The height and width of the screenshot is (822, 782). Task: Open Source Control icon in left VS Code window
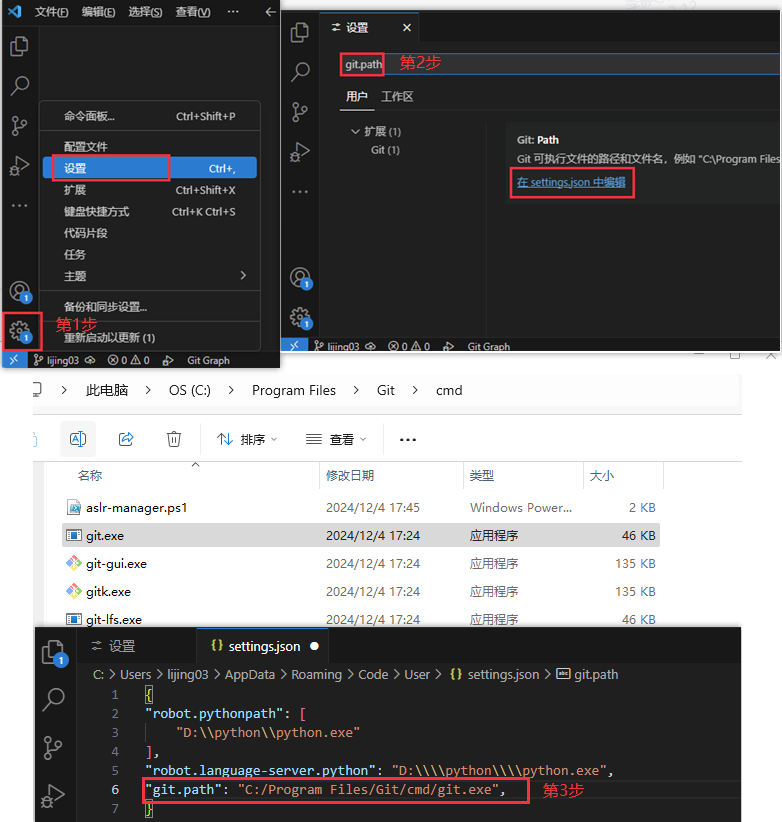(x=19, y=126)
